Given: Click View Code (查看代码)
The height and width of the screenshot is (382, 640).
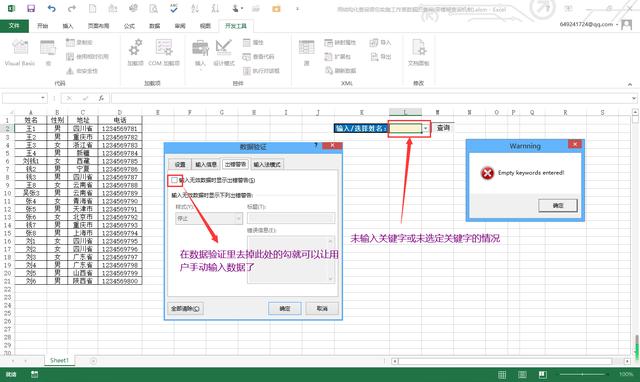Looking at the screenshot, I should tap(258, 56).
